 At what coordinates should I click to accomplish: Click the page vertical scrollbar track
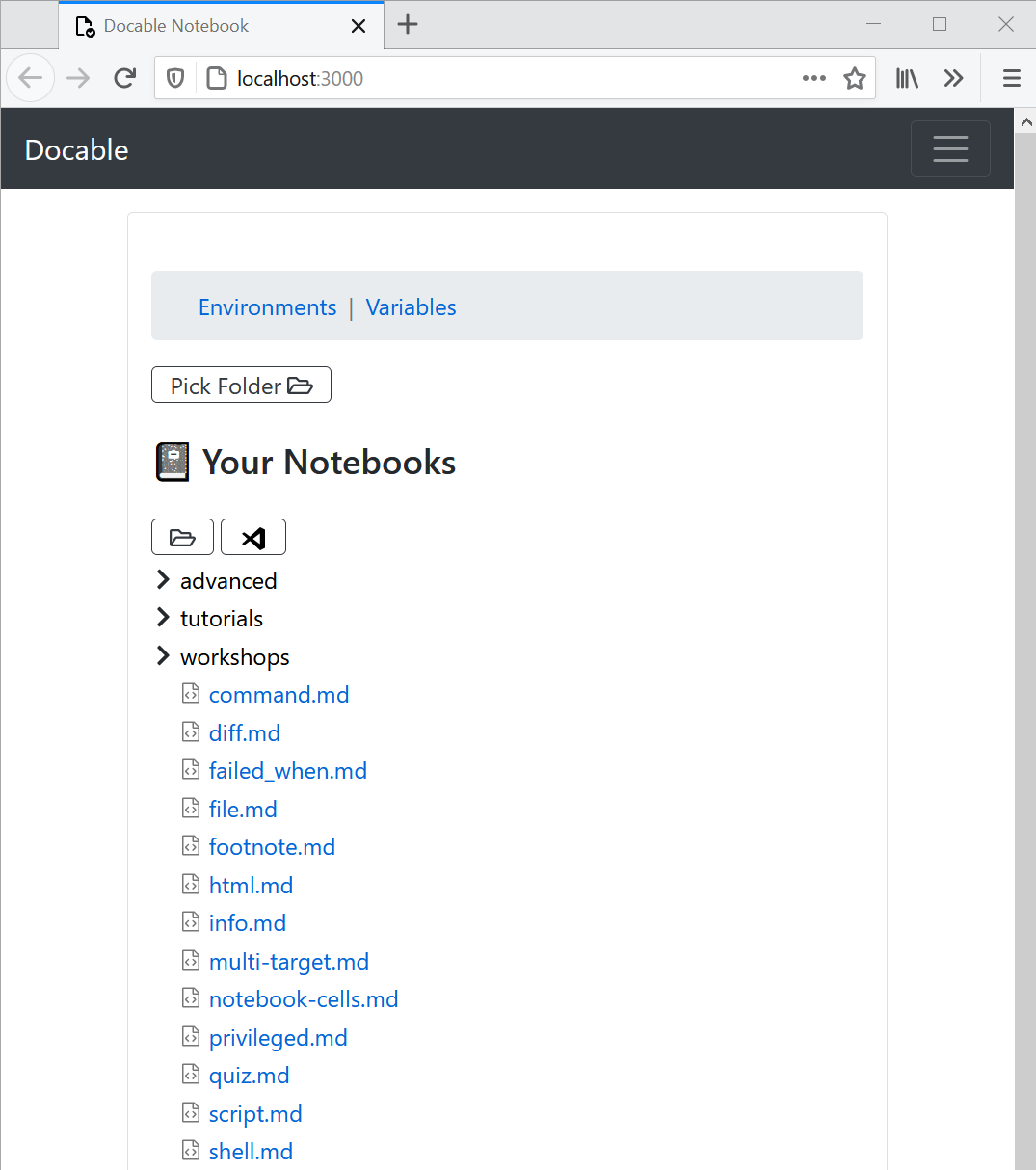[x=1024, y=651]
